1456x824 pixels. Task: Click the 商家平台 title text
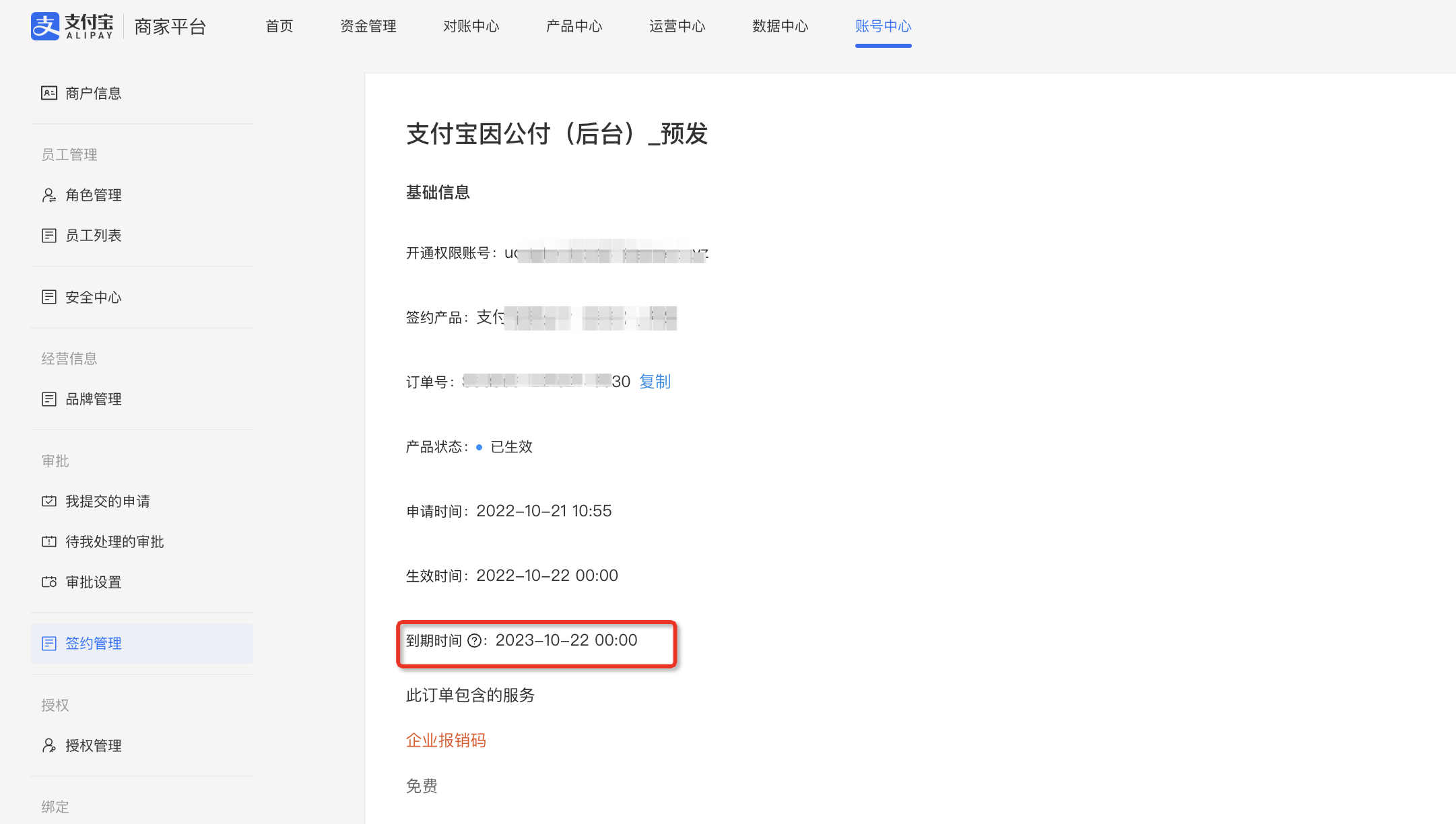click(x=170, y=27)
